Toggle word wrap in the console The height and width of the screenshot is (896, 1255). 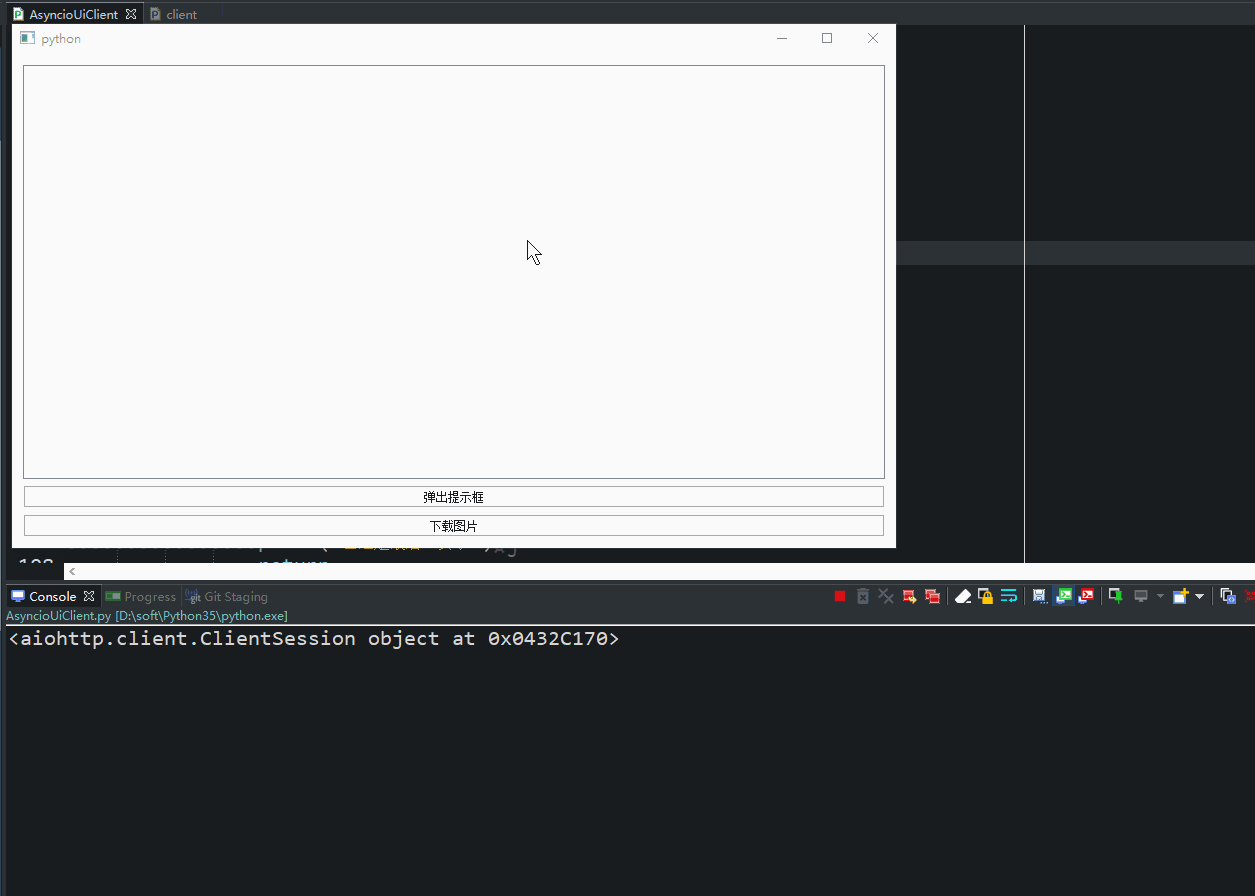(1008, 595)
